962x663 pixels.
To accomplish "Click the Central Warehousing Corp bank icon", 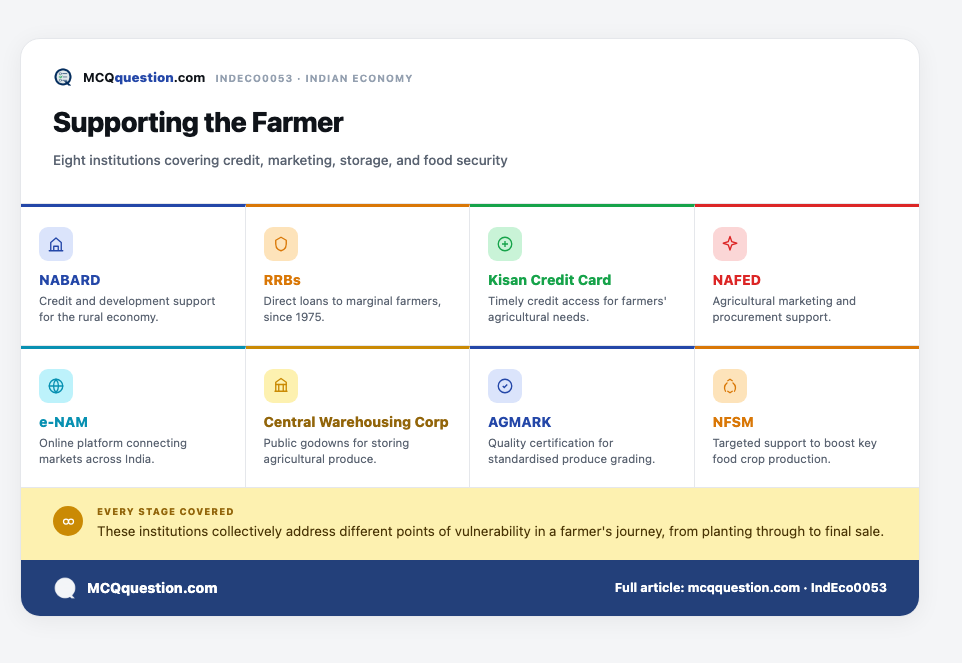I will (281, 386).
